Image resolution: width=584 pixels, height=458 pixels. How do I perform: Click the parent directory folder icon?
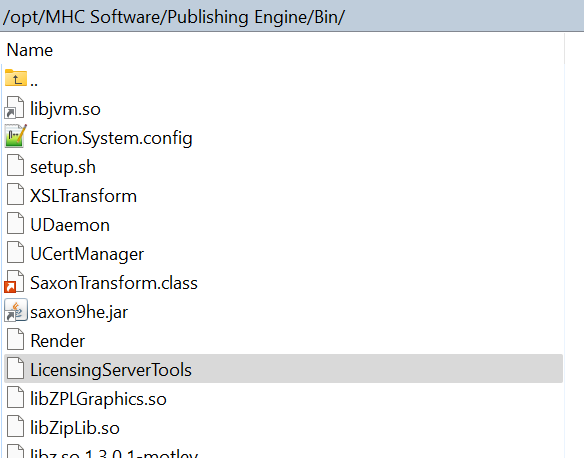pyautogui.click(x=16, y=78)
